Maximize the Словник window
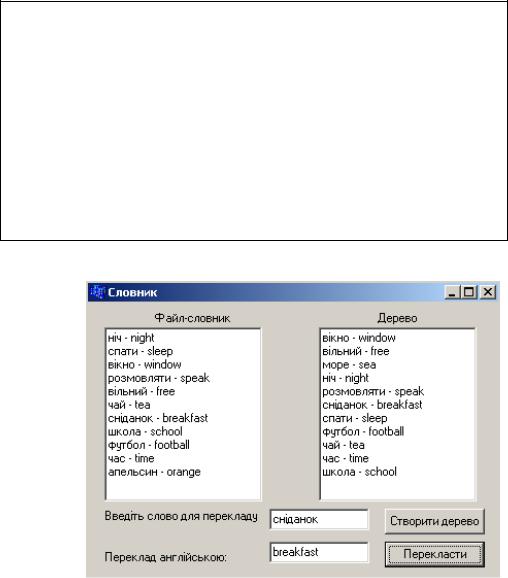 (469, 292)
